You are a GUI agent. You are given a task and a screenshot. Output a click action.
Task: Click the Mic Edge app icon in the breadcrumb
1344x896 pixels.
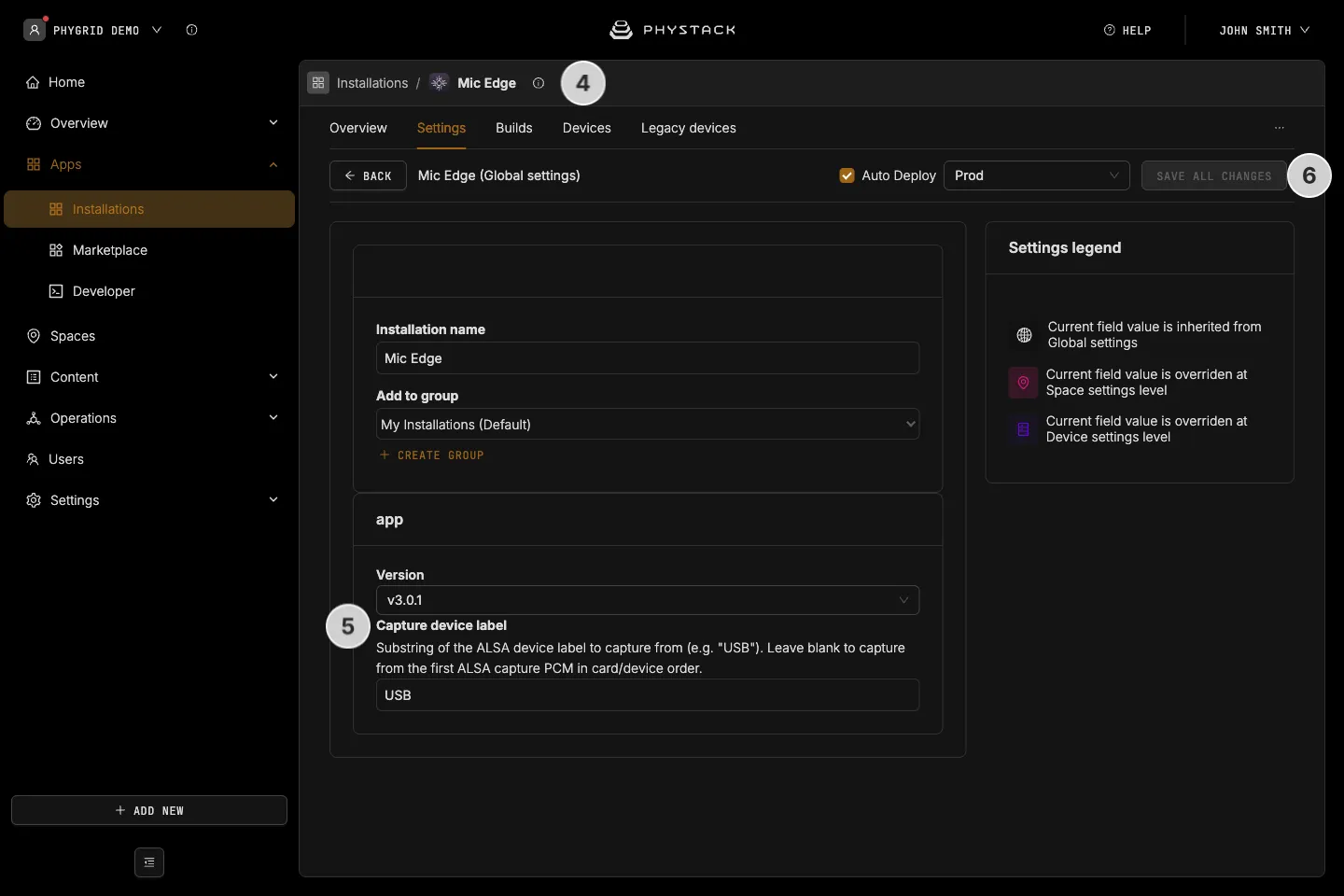(439, 83)
